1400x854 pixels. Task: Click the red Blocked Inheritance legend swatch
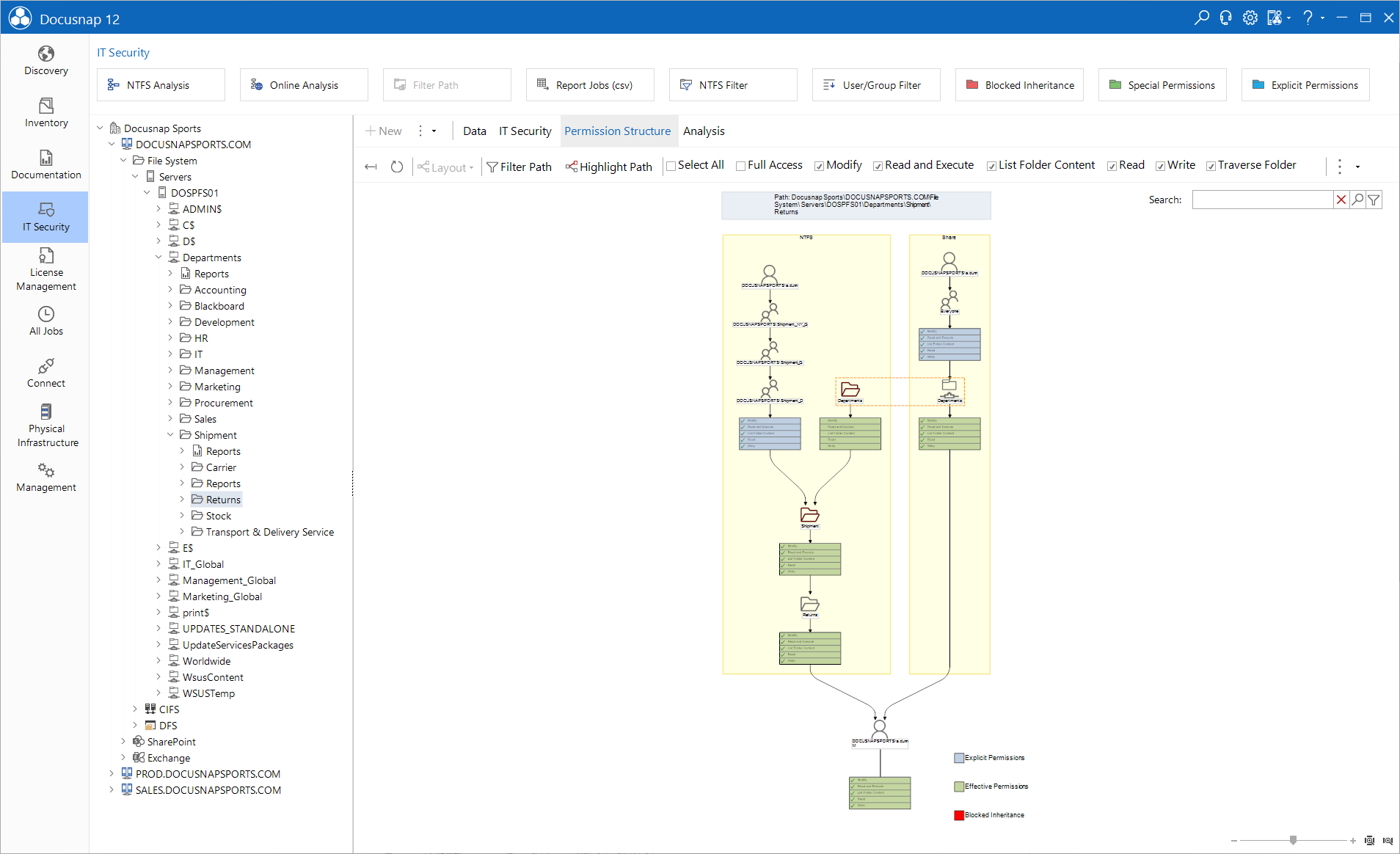coord(958,815)
